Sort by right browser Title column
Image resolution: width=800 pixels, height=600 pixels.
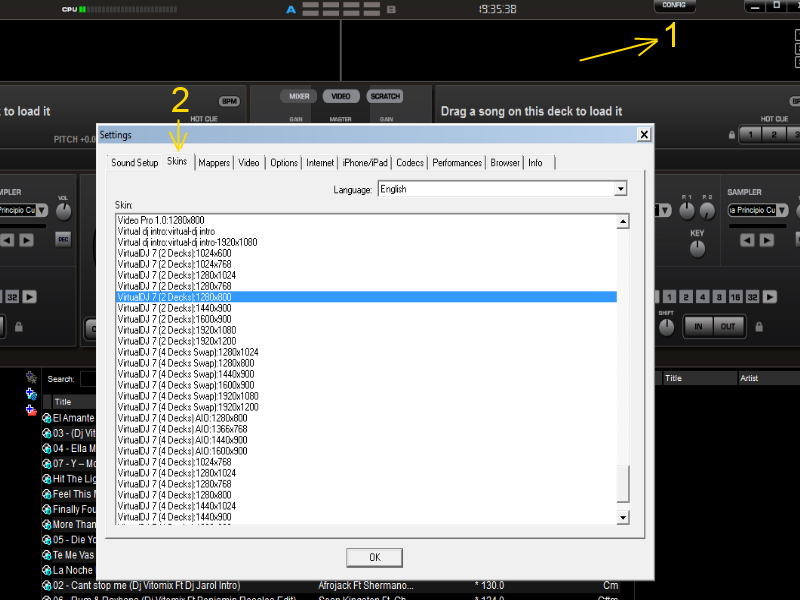point(699,378)
